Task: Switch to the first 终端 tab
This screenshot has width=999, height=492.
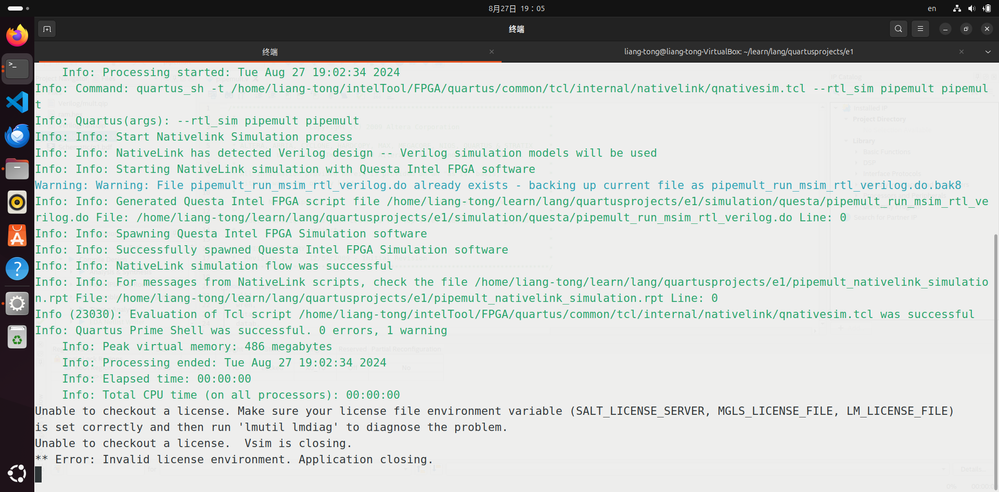Action: (270, 51)
